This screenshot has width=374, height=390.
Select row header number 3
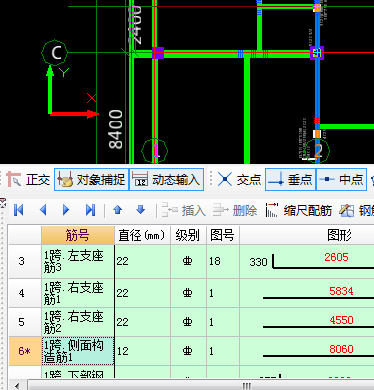pos(25,261)
